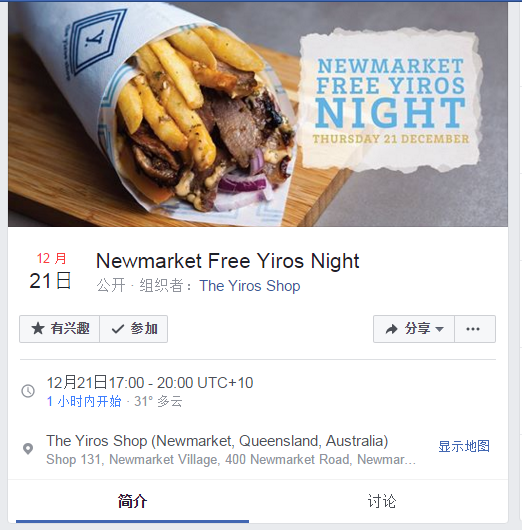Open The Yiros Shop organizer link

click(250, 286)
